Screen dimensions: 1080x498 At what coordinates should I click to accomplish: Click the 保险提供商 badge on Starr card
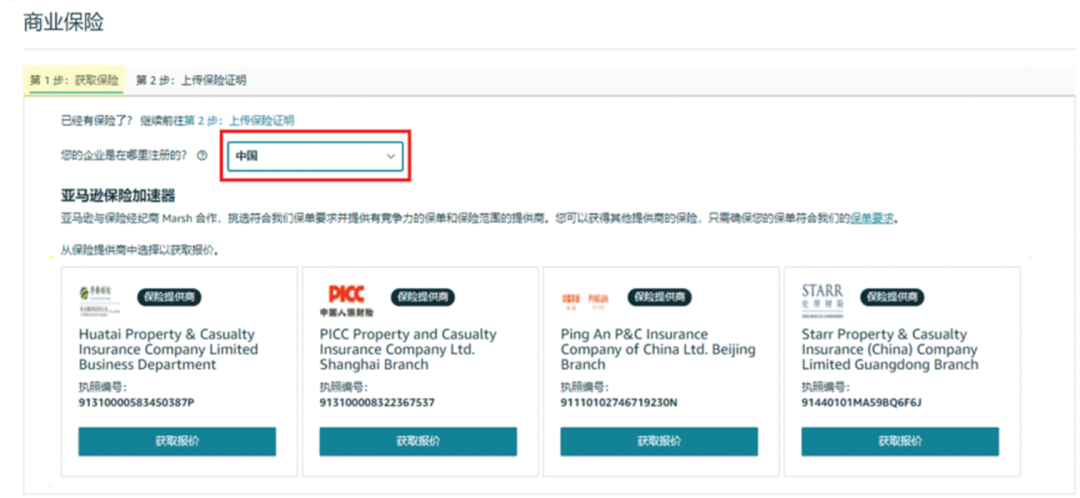click(892, 297)
